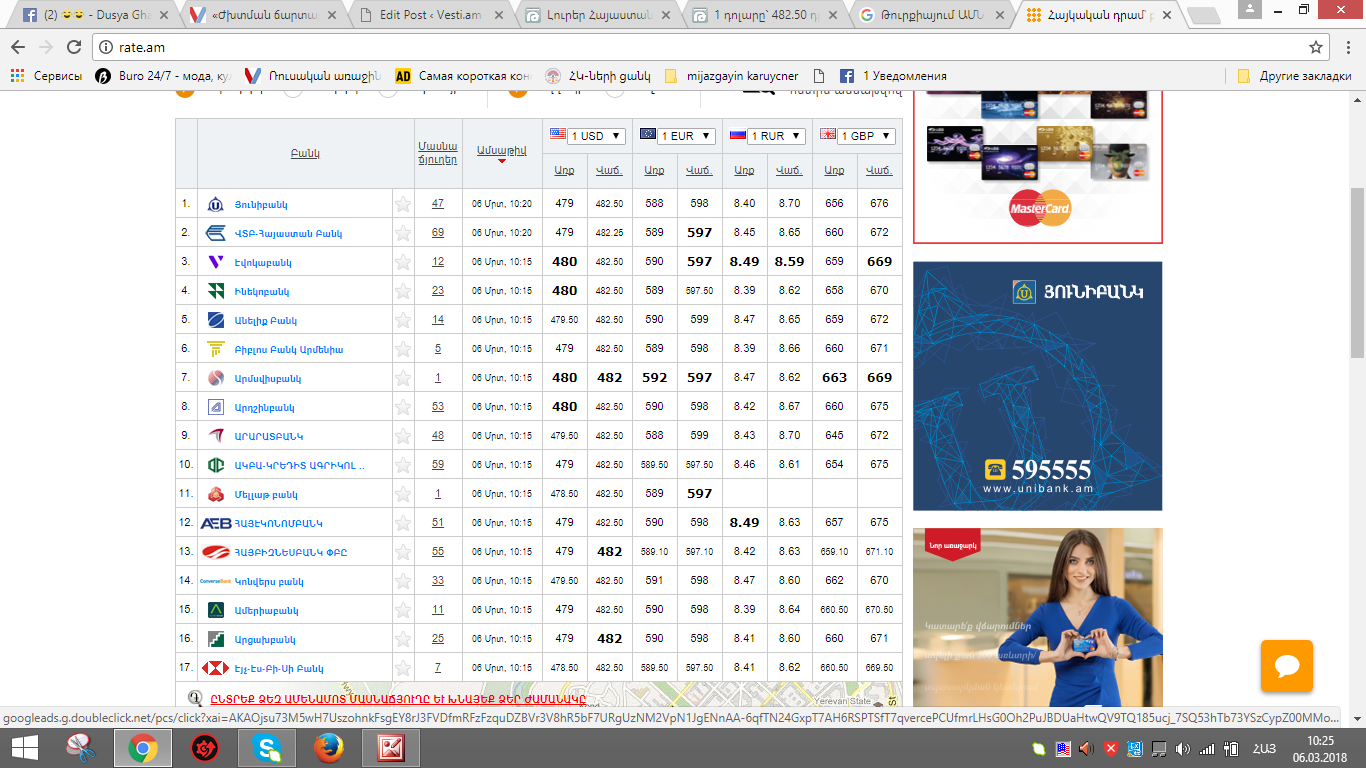Click the Chrome reload page button
The width and height of the screenshot is (1366, 768).
74,47
